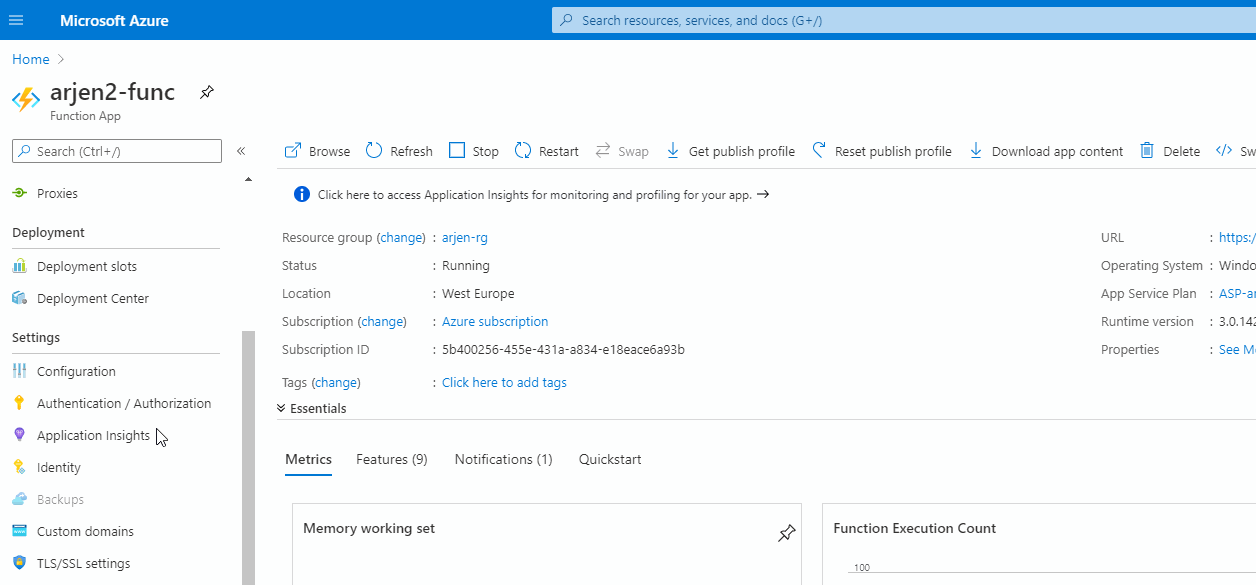Click the Browse toolbar icon

click(293, 151)
